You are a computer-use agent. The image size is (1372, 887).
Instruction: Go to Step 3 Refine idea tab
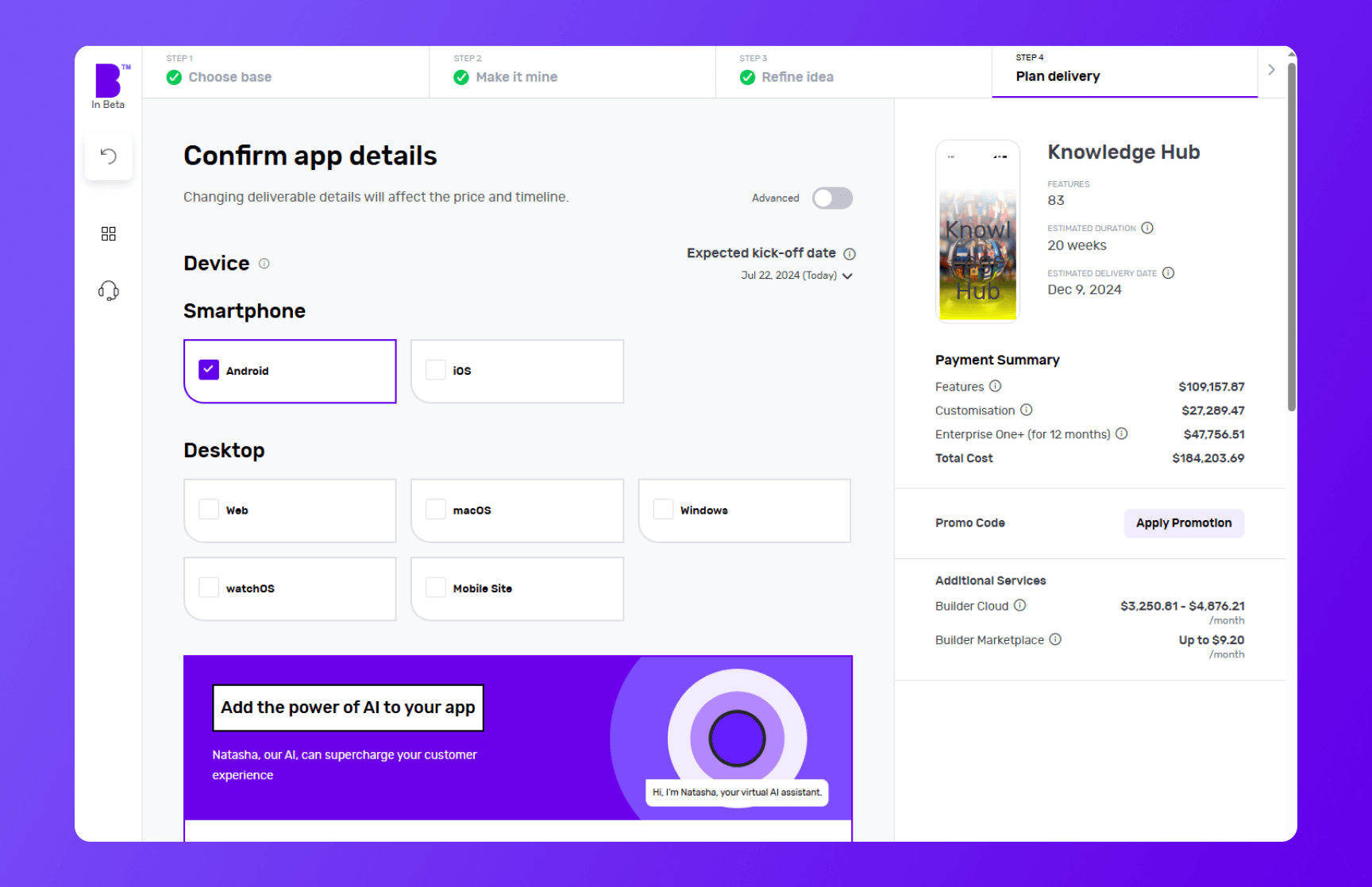pos(854,71)
